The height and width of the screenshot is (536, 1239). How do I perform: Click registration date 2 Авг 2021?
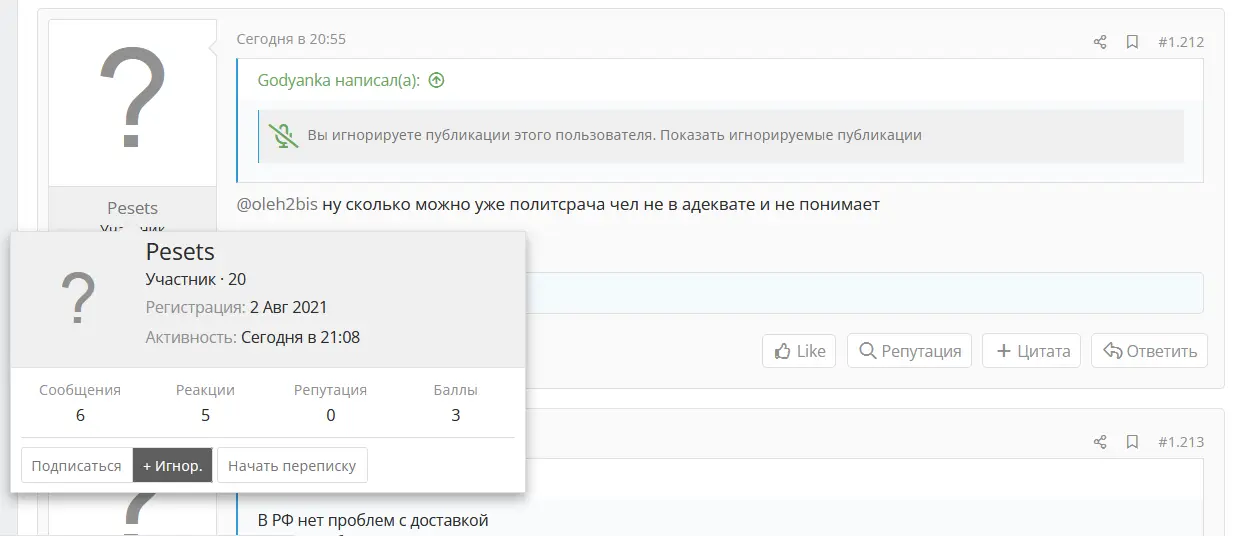tap(288, 307)
